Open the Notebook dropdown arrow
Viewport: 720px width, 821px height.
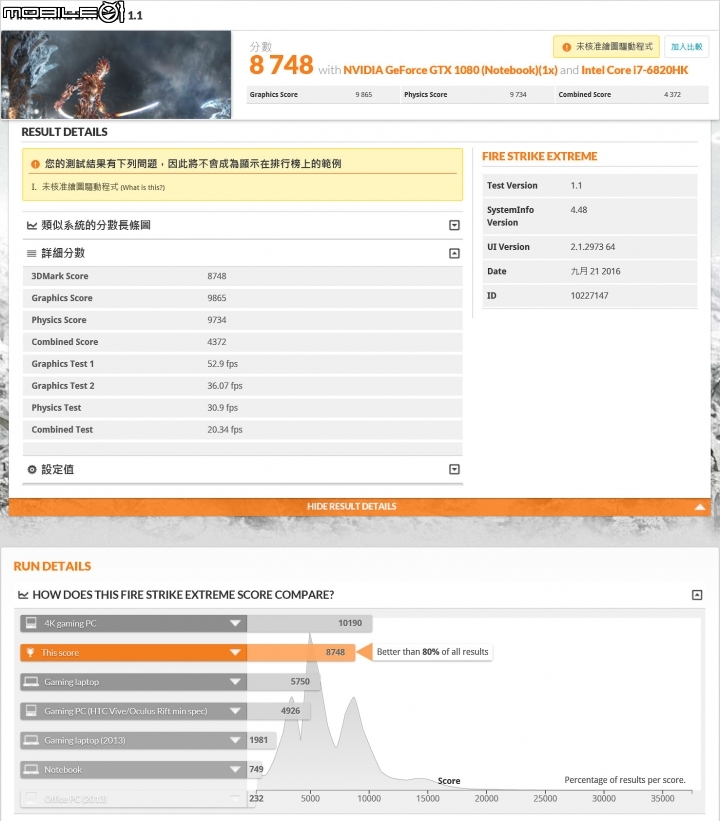[235, 770]
